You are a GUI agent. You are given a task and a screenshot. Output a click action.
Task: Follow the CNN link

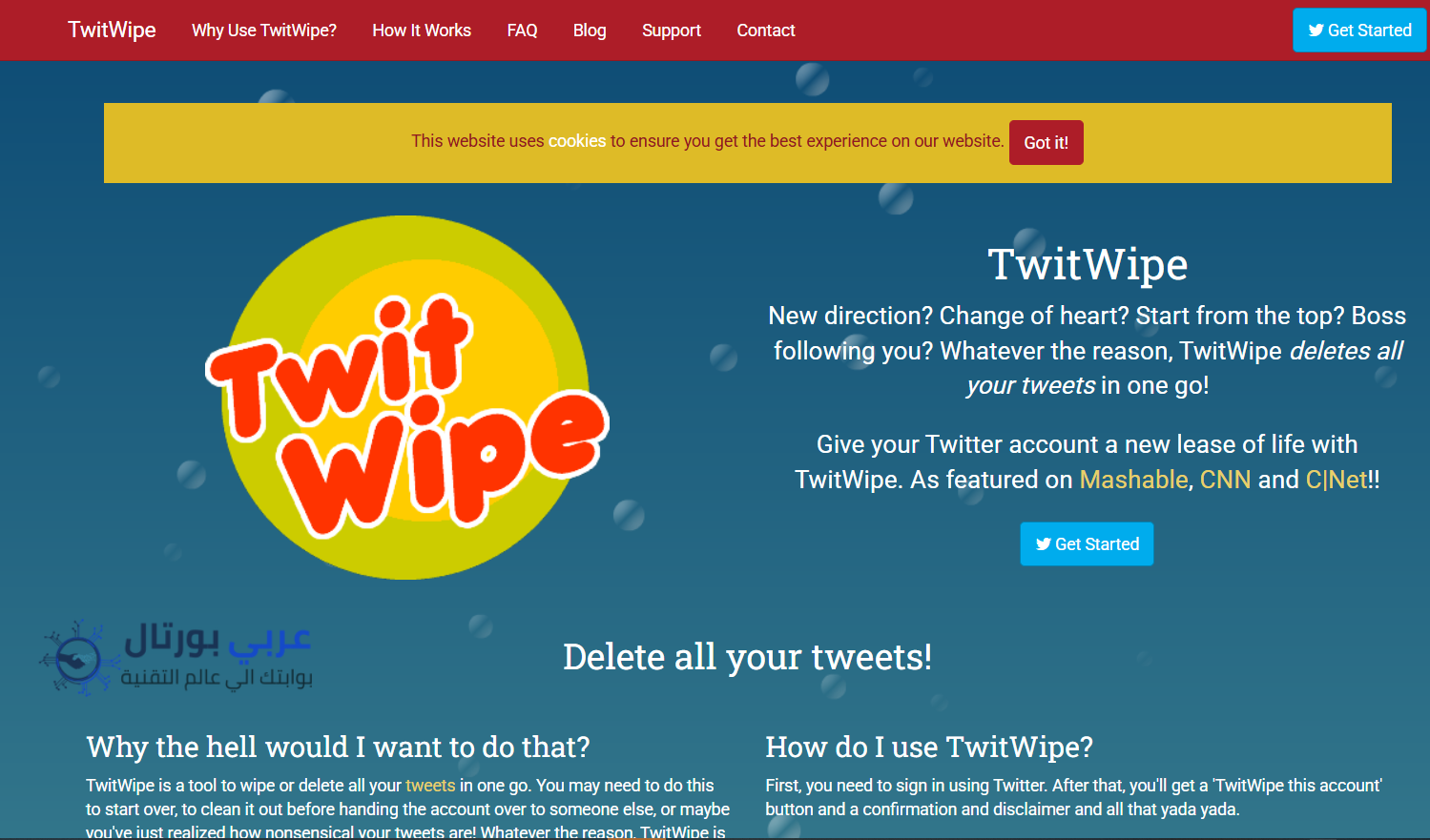(x=1225, y=480)
